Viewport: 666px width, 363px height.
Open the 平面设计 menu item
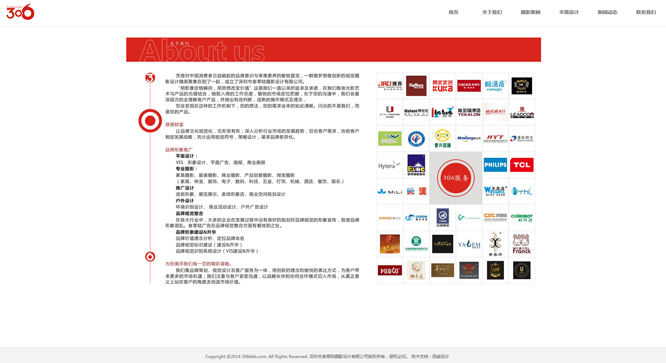(569, 12)
